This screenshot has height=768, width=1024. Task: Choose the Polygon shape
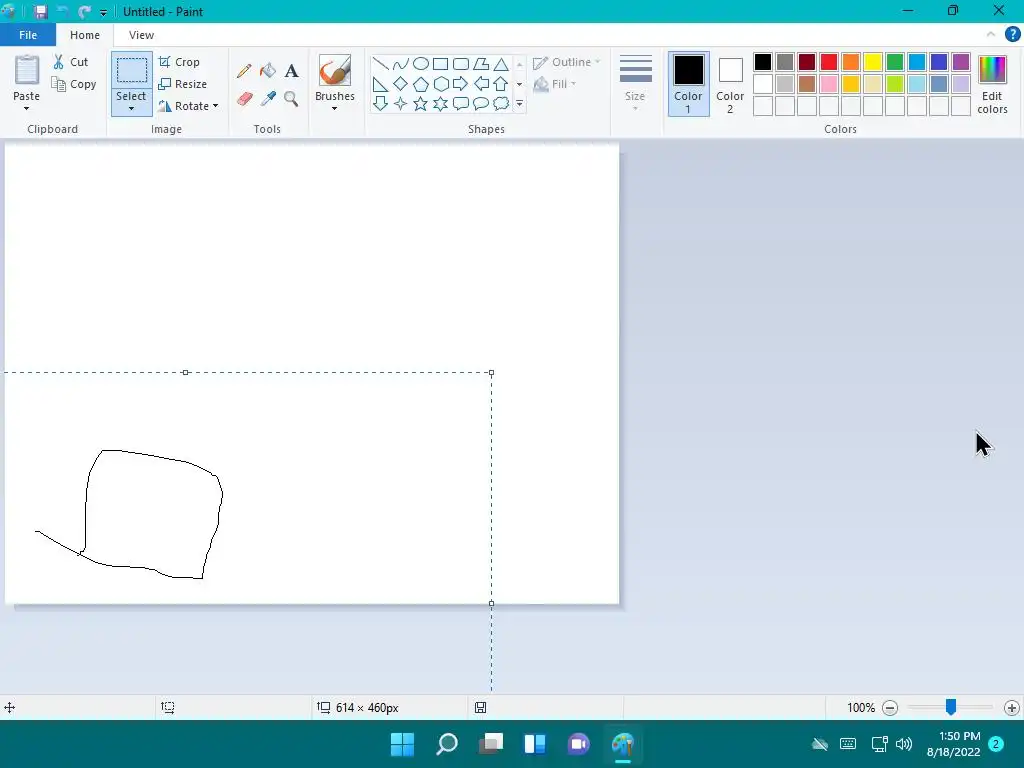[x=481, y=63]
